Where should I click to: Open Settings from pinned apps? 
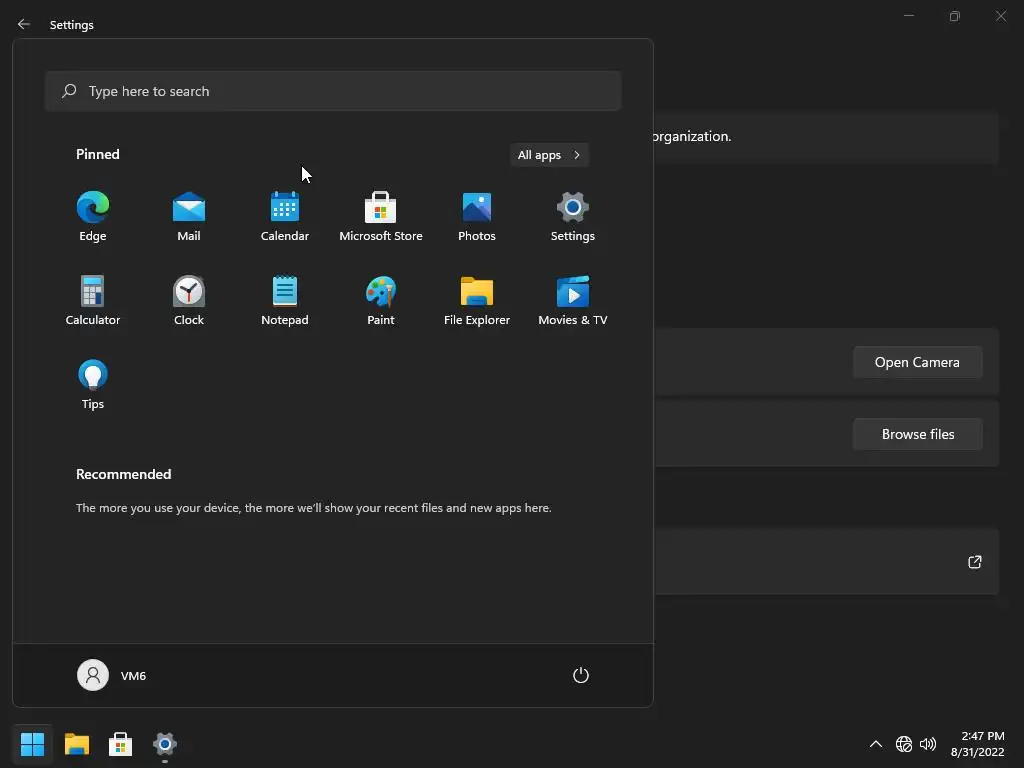(573, 217)
